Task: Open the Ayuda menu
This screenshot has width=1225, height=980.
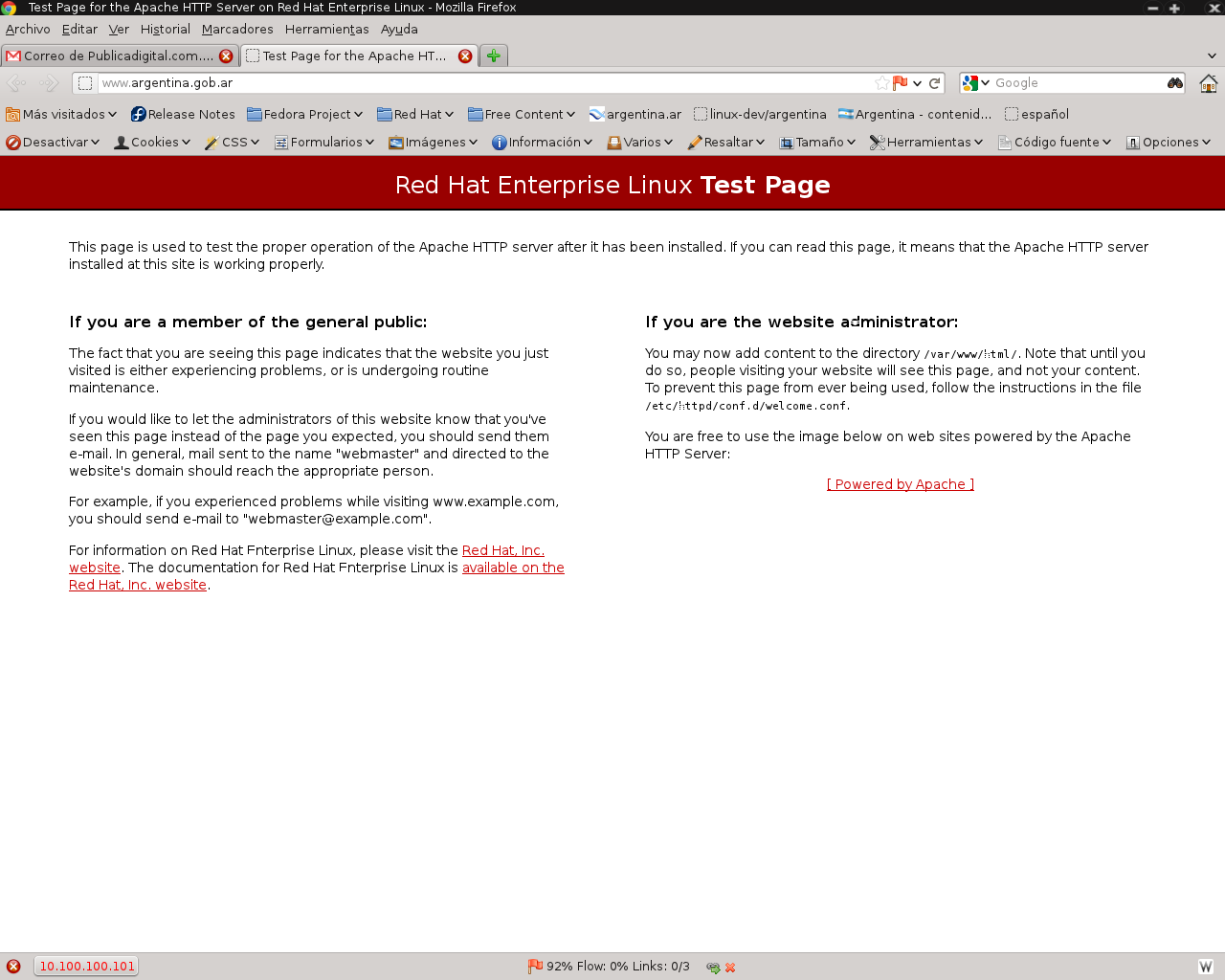Action: [x=399, y=29]
